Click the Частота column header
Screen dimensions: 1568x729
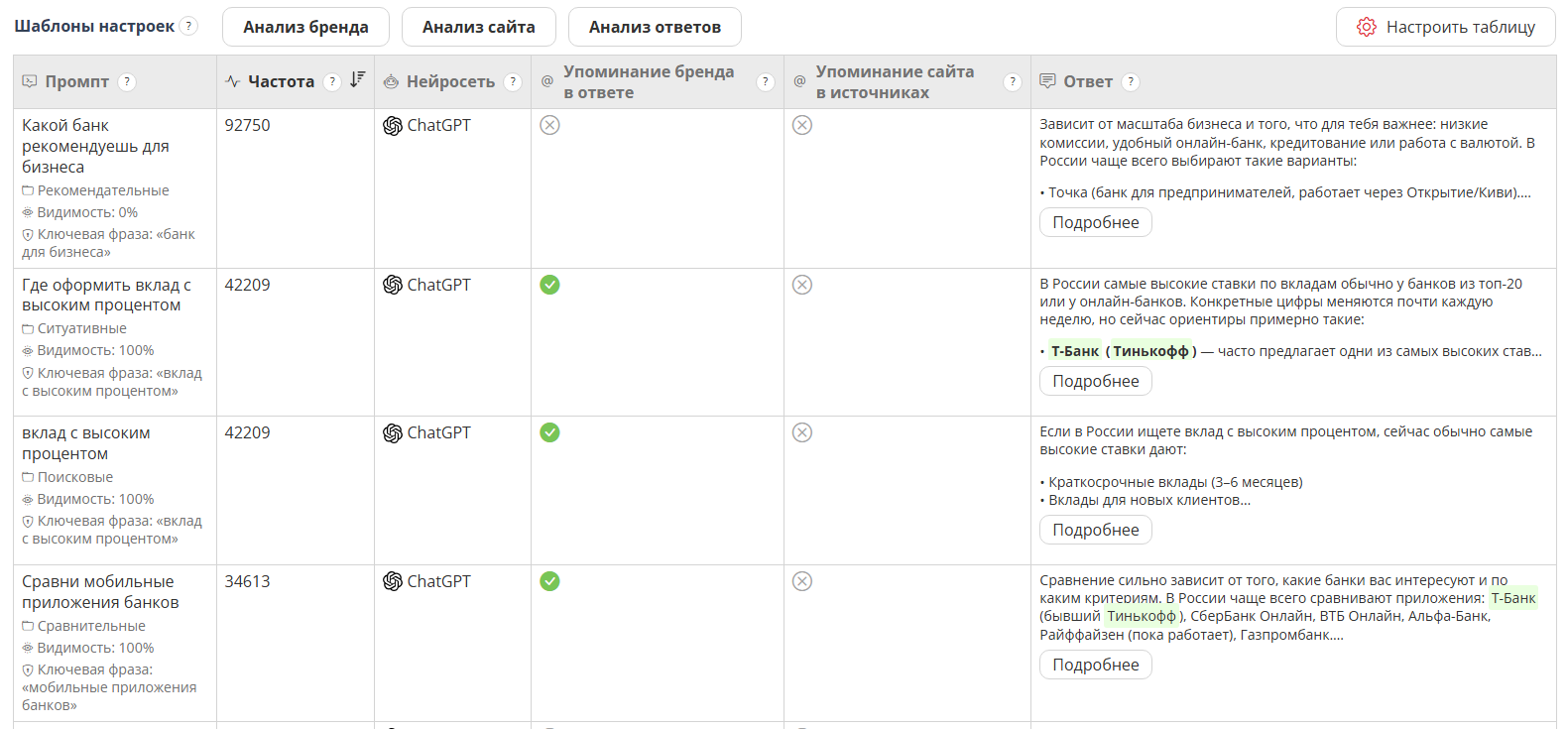281,82
